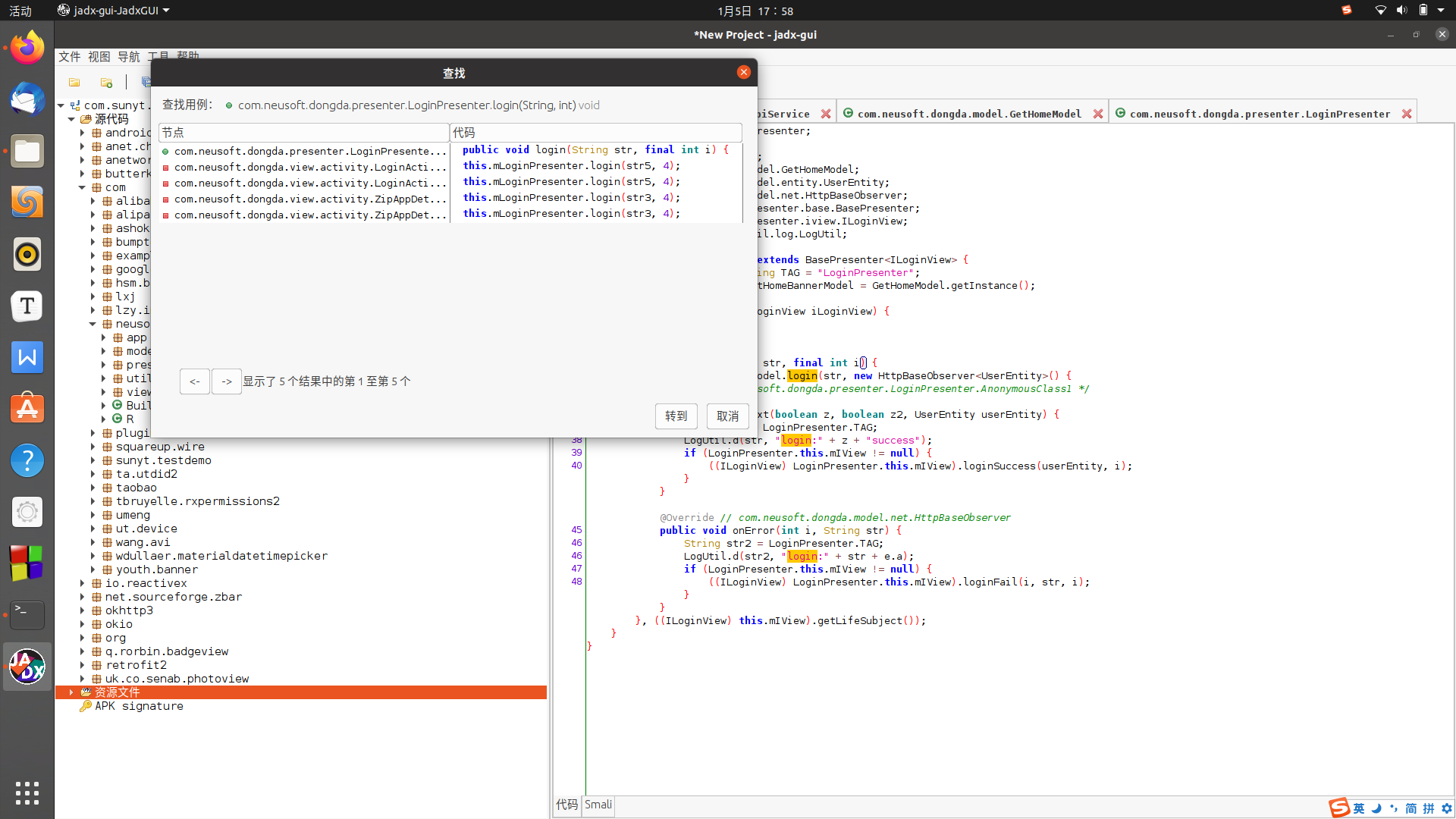Click the volume speaker indicator
The height and width of the screenshot is (819, 1456).
[x=1402, y=11]
